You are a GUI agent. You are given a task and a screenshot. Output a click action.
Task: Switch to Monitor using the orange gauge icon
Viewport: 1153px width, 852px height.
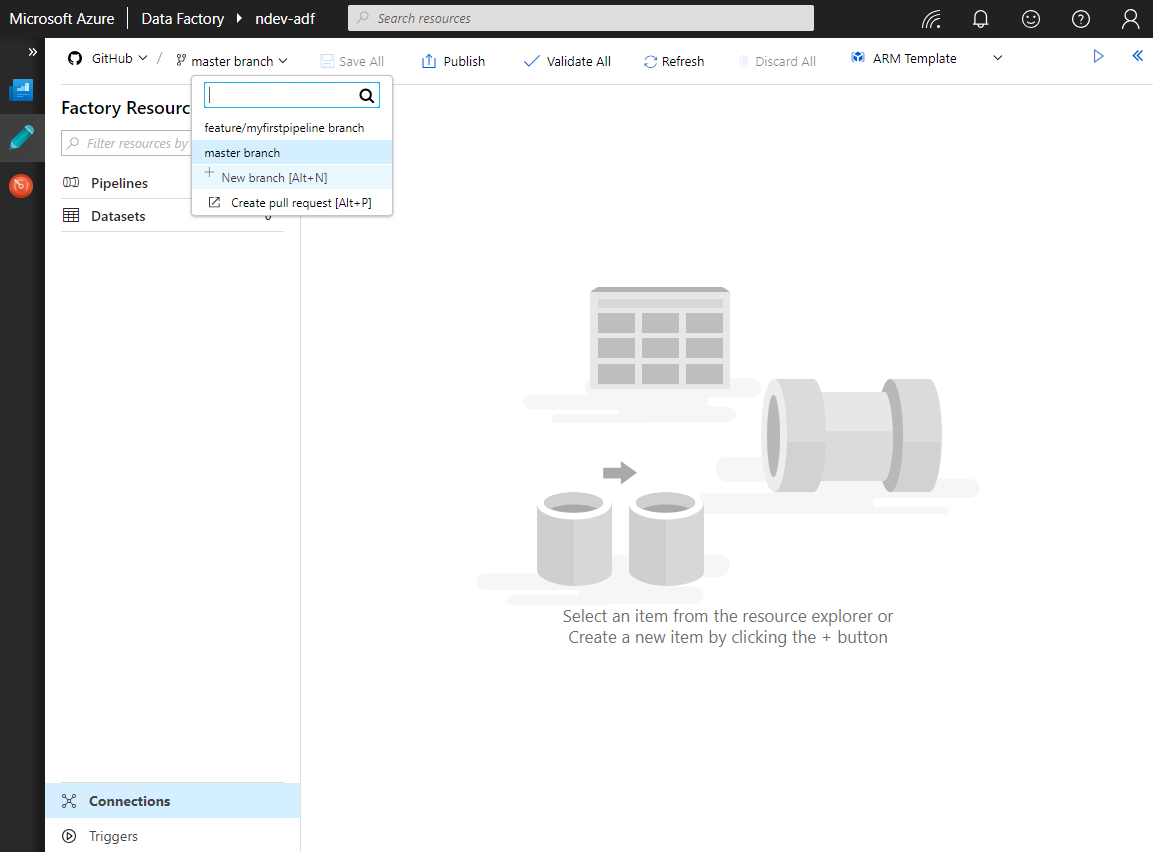pos(21,185)
